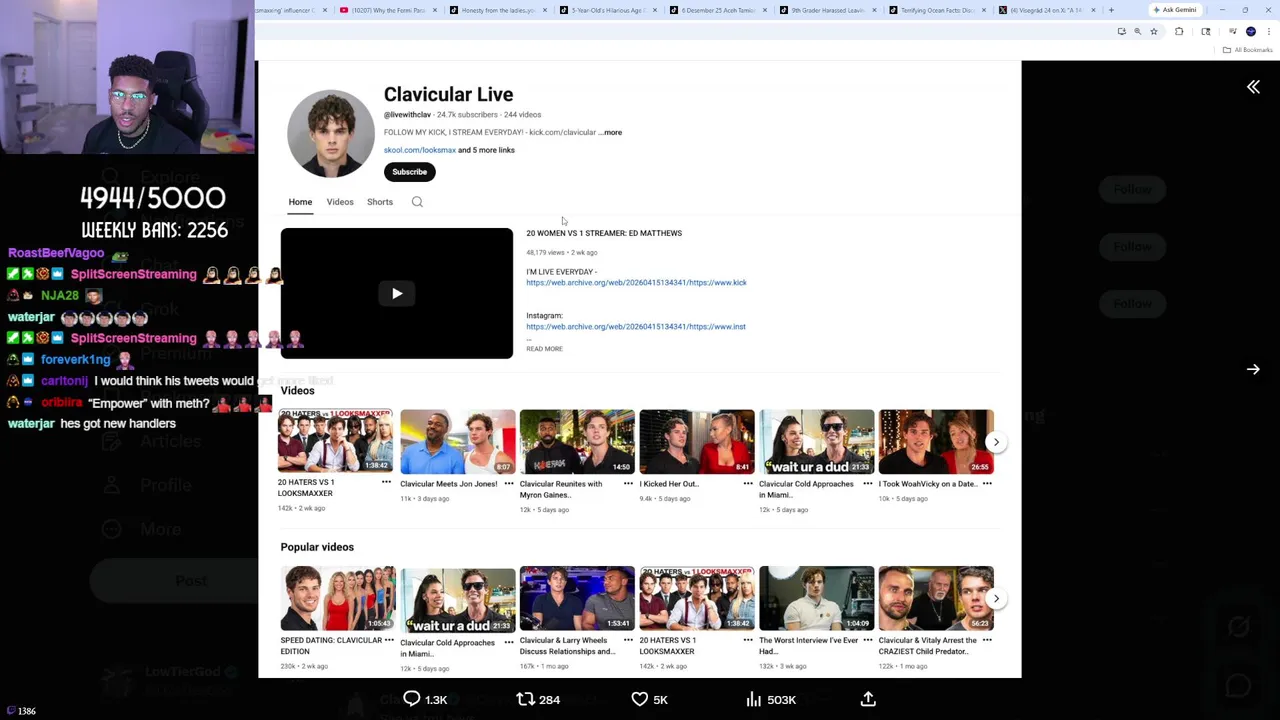The image size is (1280, 720).
Task: Click the Ask Gemini button in browser
Action: tap(1175, 10)
